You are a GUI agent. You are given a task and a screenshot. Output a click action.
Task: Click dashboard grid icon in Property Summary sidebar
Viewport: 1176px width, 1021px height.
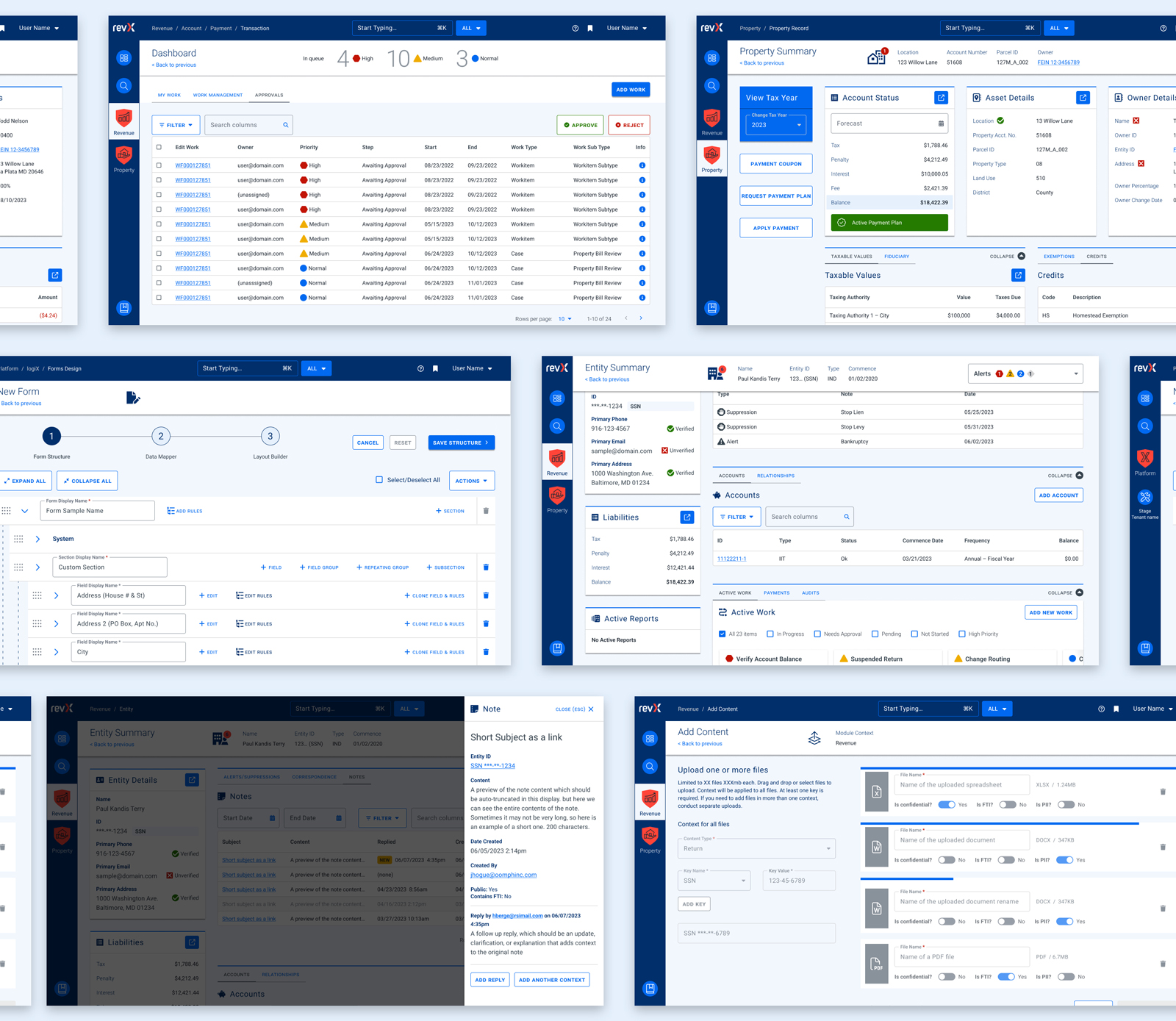(711, 58)
